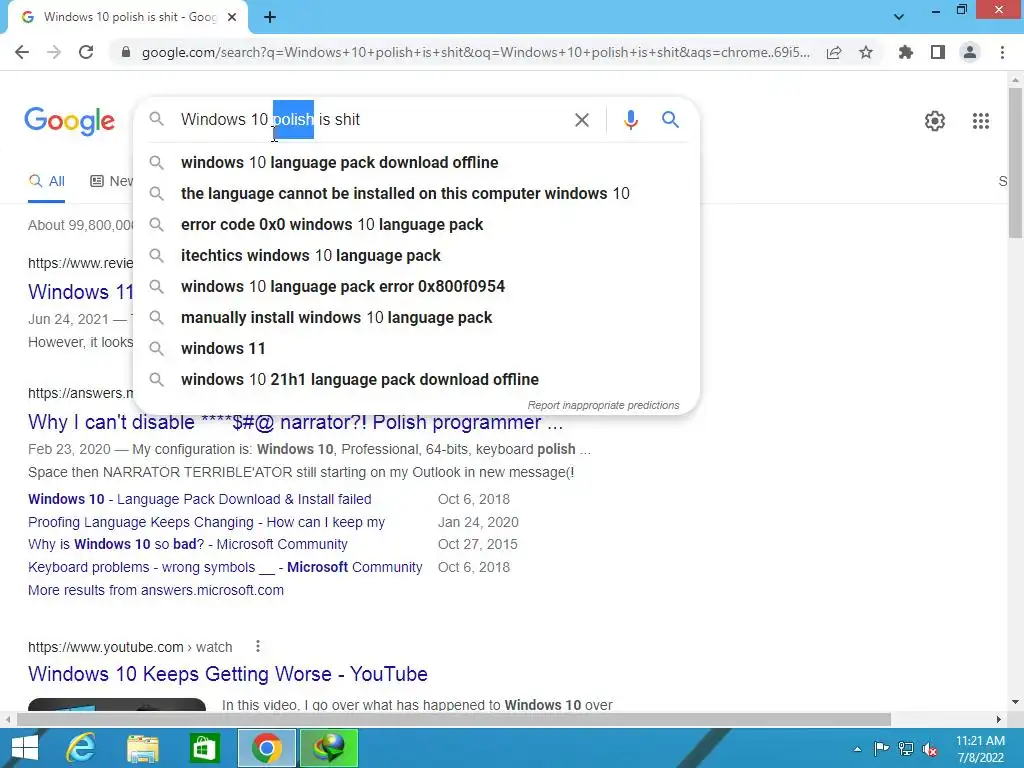
Task: Open 'Windows 10 Keeps Getting Worse - YouTube' result
Action: (228, 674)
